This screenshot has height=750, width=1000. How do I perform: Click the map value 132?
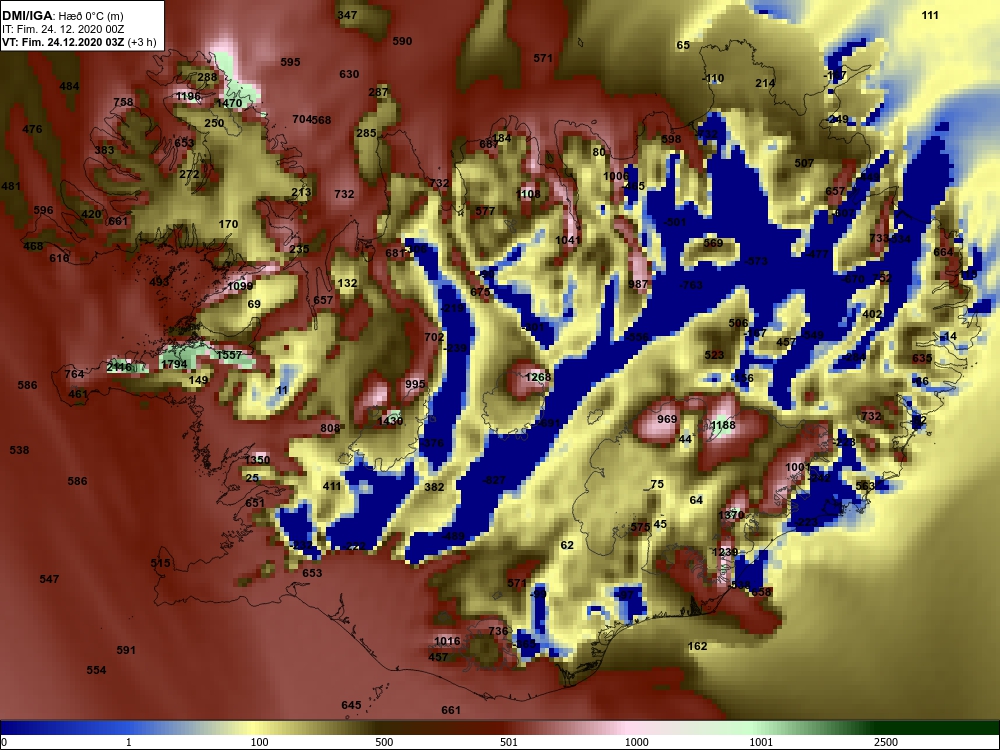(x=348, y=283)
